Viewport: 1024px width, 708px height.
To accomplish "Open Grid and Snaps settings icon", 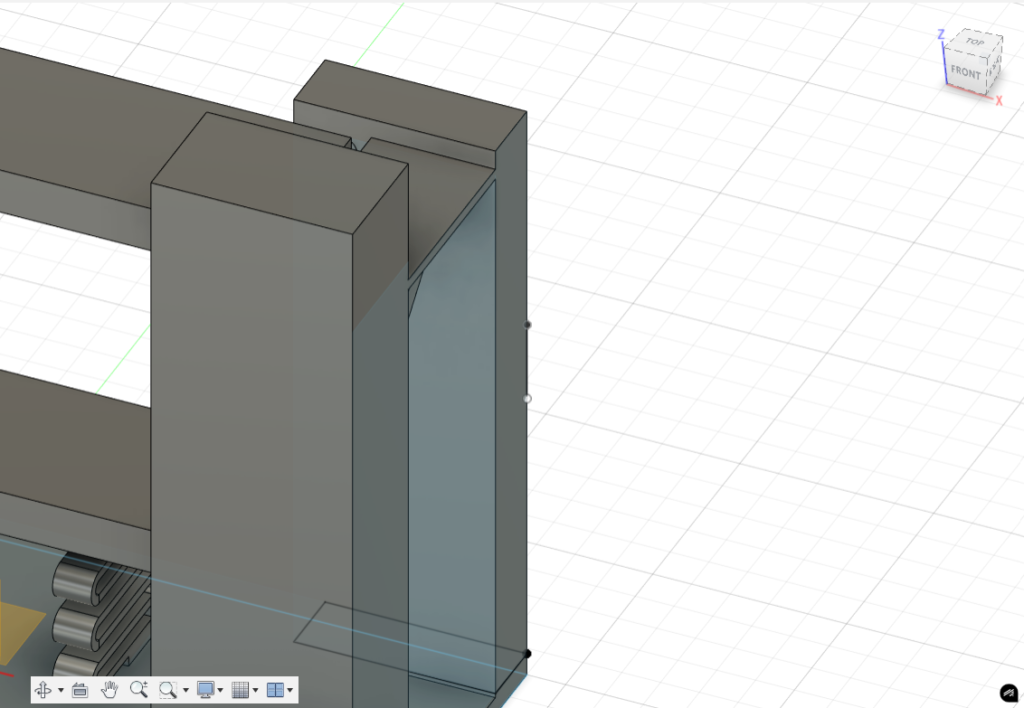I will pos(240,690).
